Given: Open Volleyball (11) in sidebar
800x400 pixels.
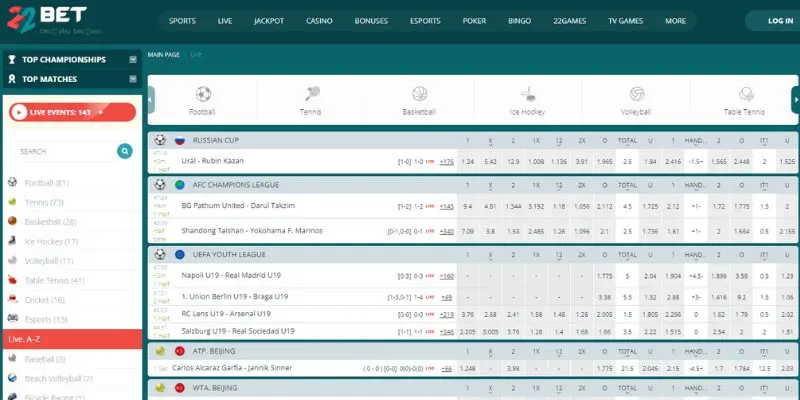Looking at the screenshot, I should [48, 261].
